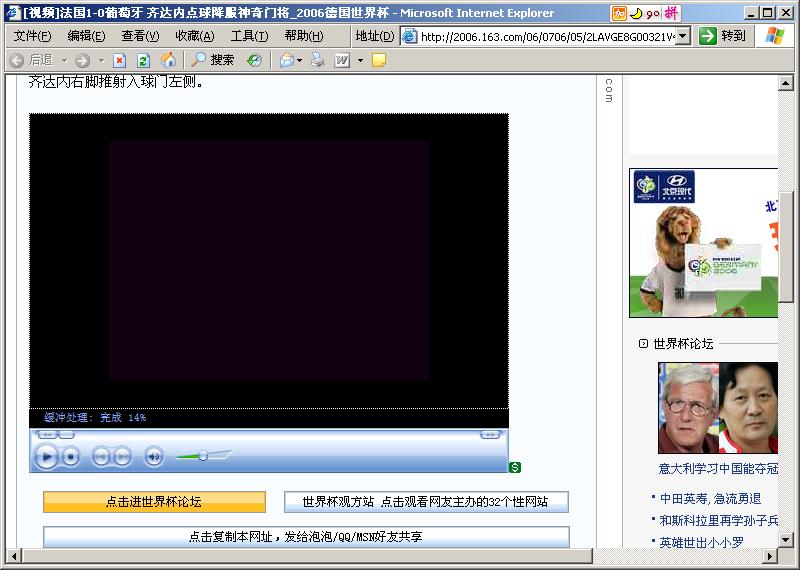800x570 pixels.
Task: Skip to next track in media player
Action: (x=122, y=456)
